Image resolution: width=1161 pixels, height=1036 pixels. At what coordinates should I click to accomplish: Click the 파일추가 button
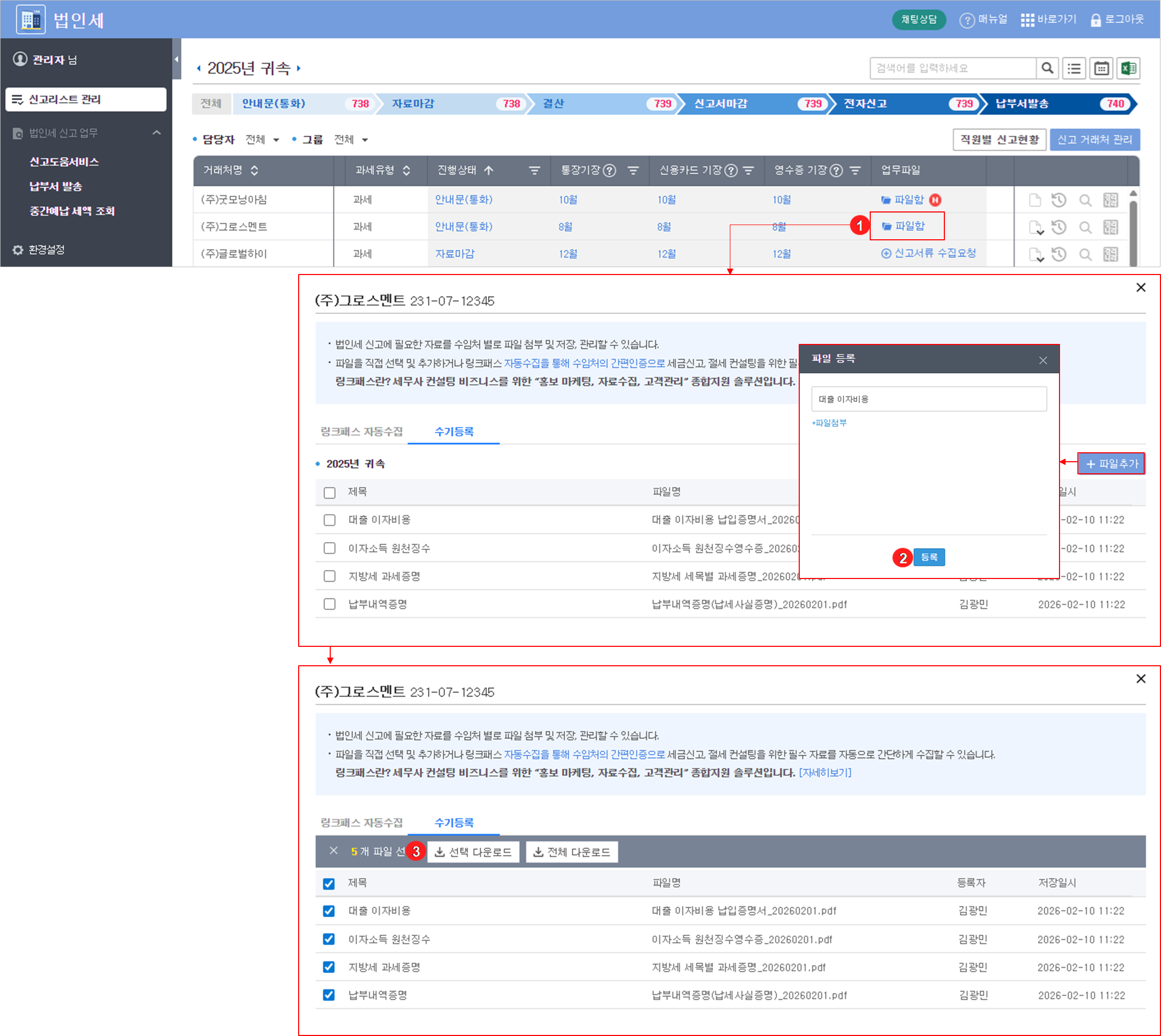(x=1112, y=463)
